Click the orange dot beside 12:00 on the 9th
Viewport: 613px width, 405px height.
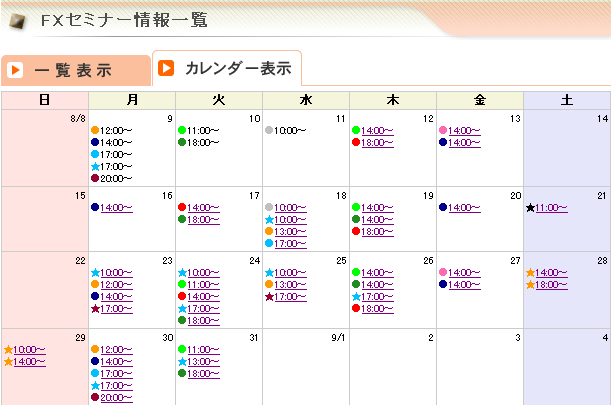[x=95, y=130]
